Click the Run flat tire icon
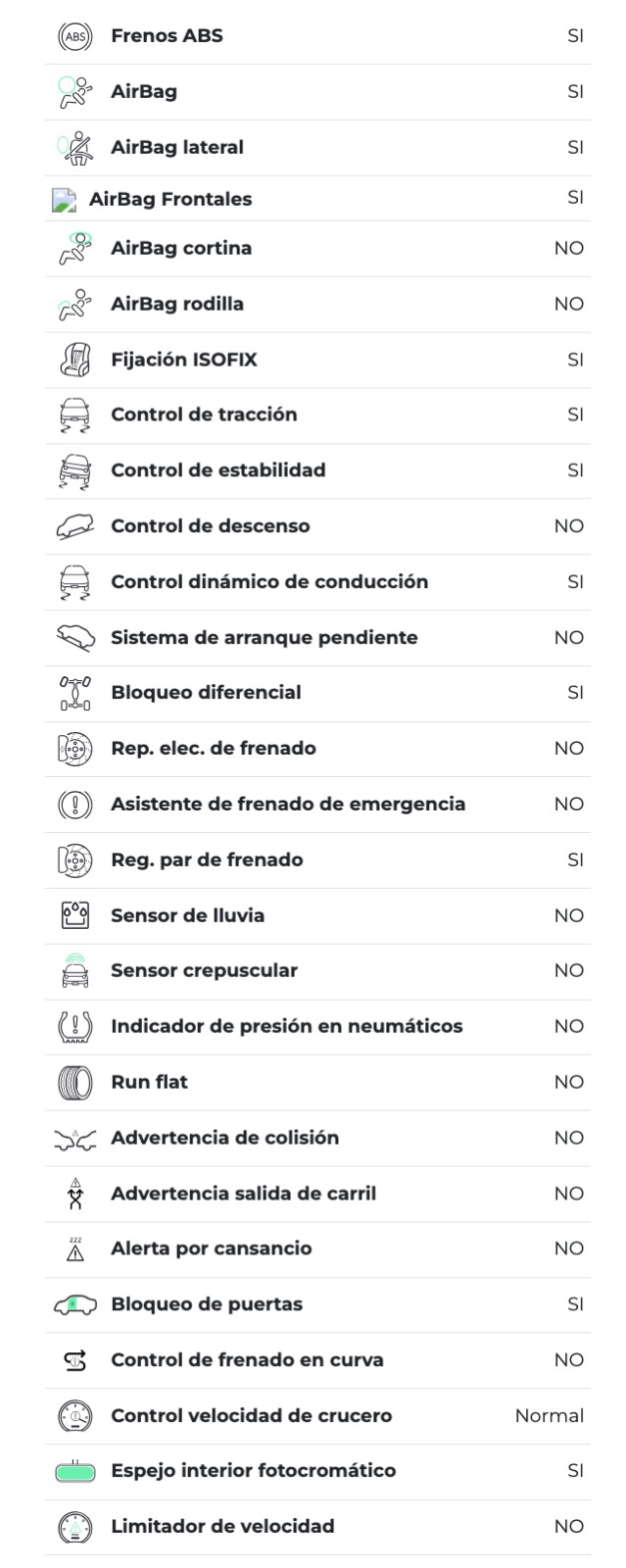 [75, 1082]
